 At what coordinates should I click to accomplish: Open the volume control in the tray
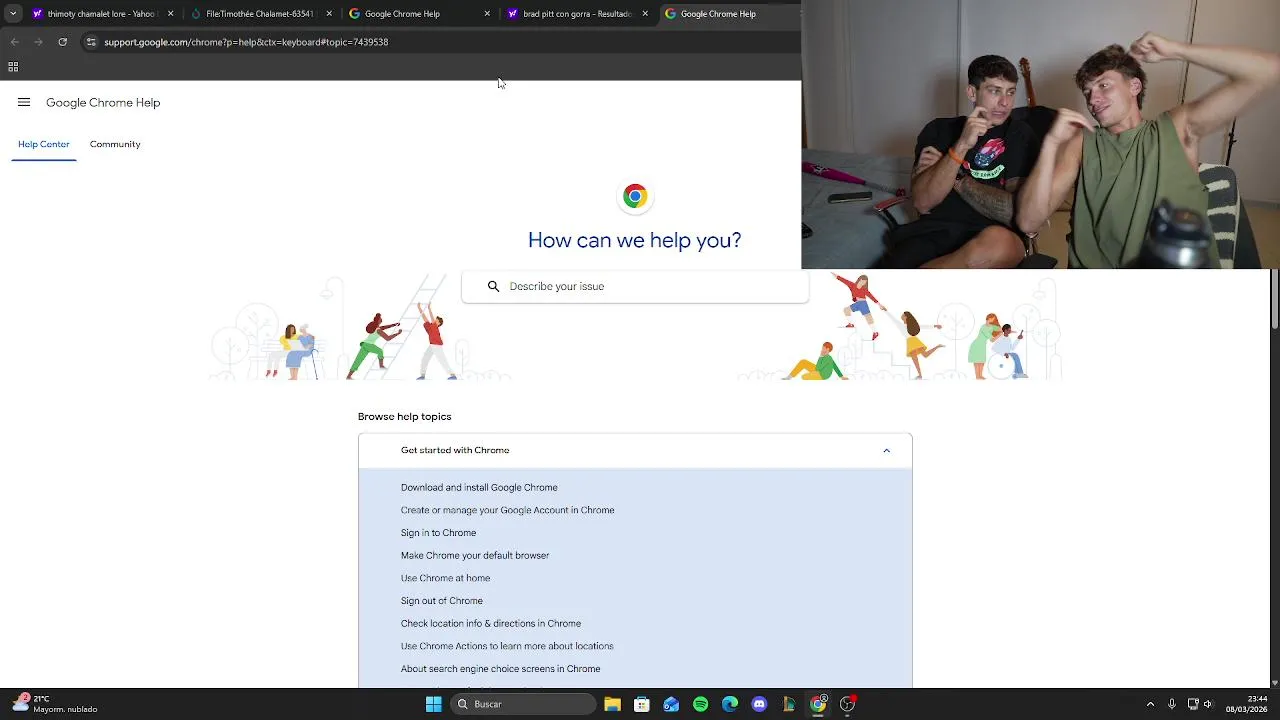tap(1208, 704)
